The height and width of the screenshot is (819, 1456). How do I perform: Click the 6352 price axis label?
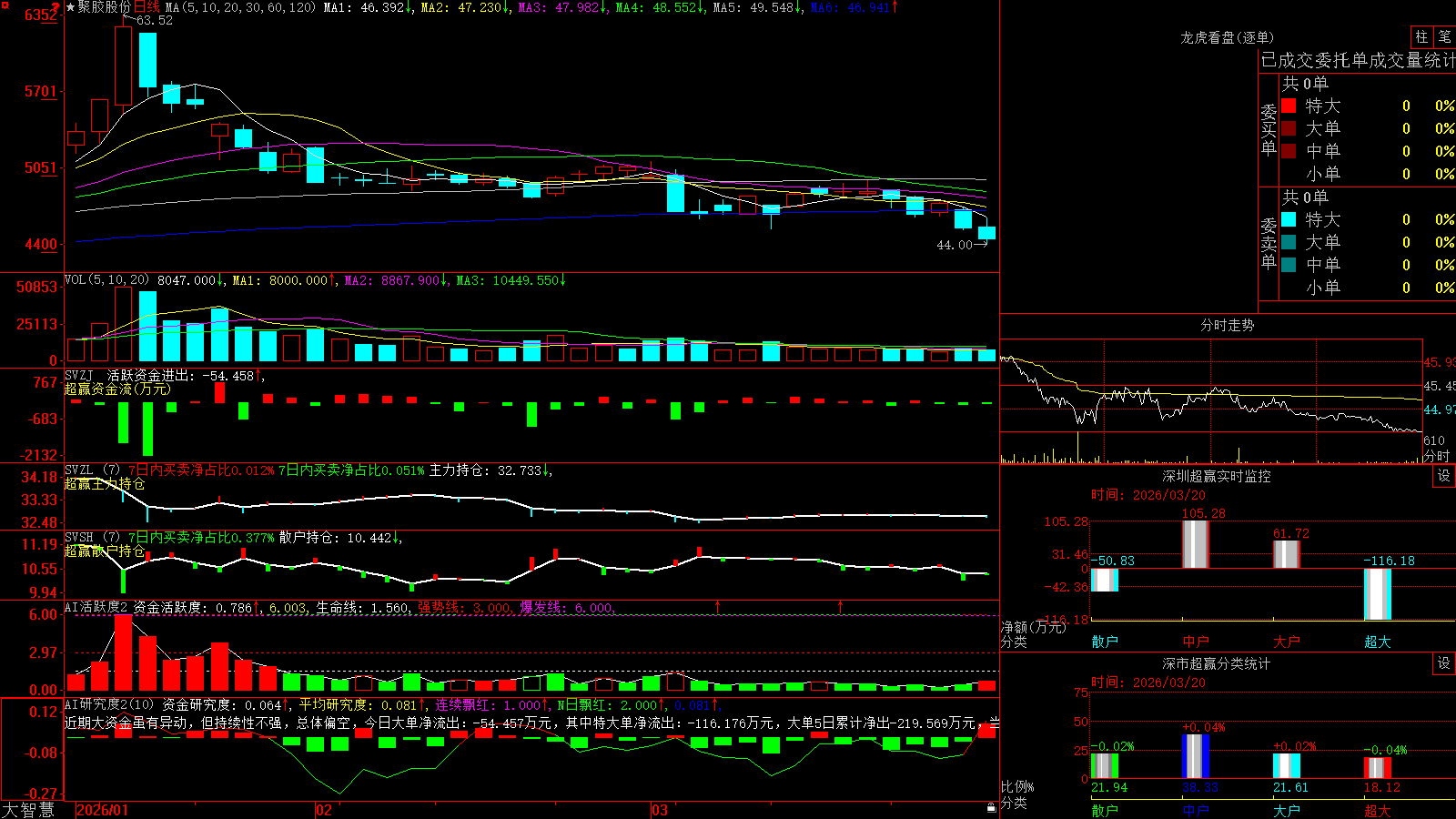click(x=41, y=15)
